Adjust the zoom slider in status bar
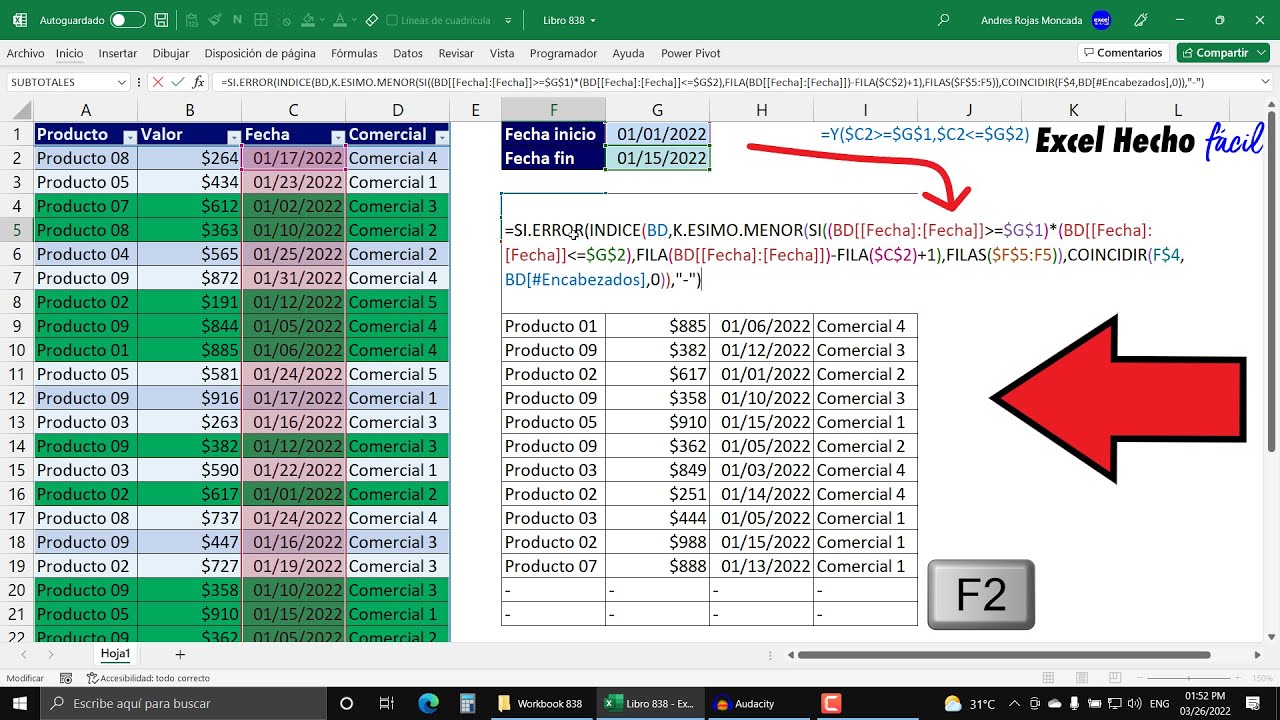 pos(1189,677)
